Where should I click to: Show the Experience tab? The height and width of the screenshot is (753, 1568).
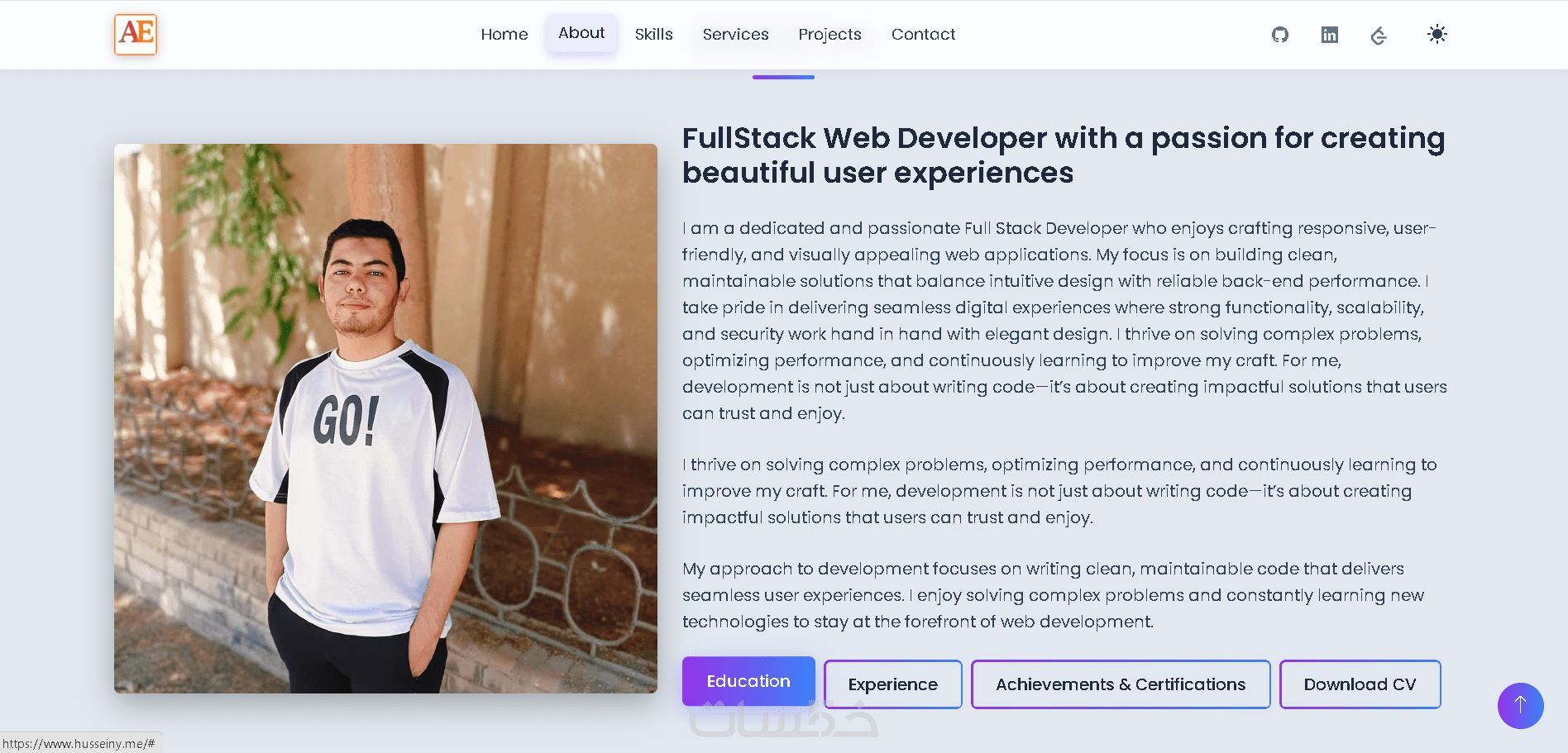click(x=893, y=684)
